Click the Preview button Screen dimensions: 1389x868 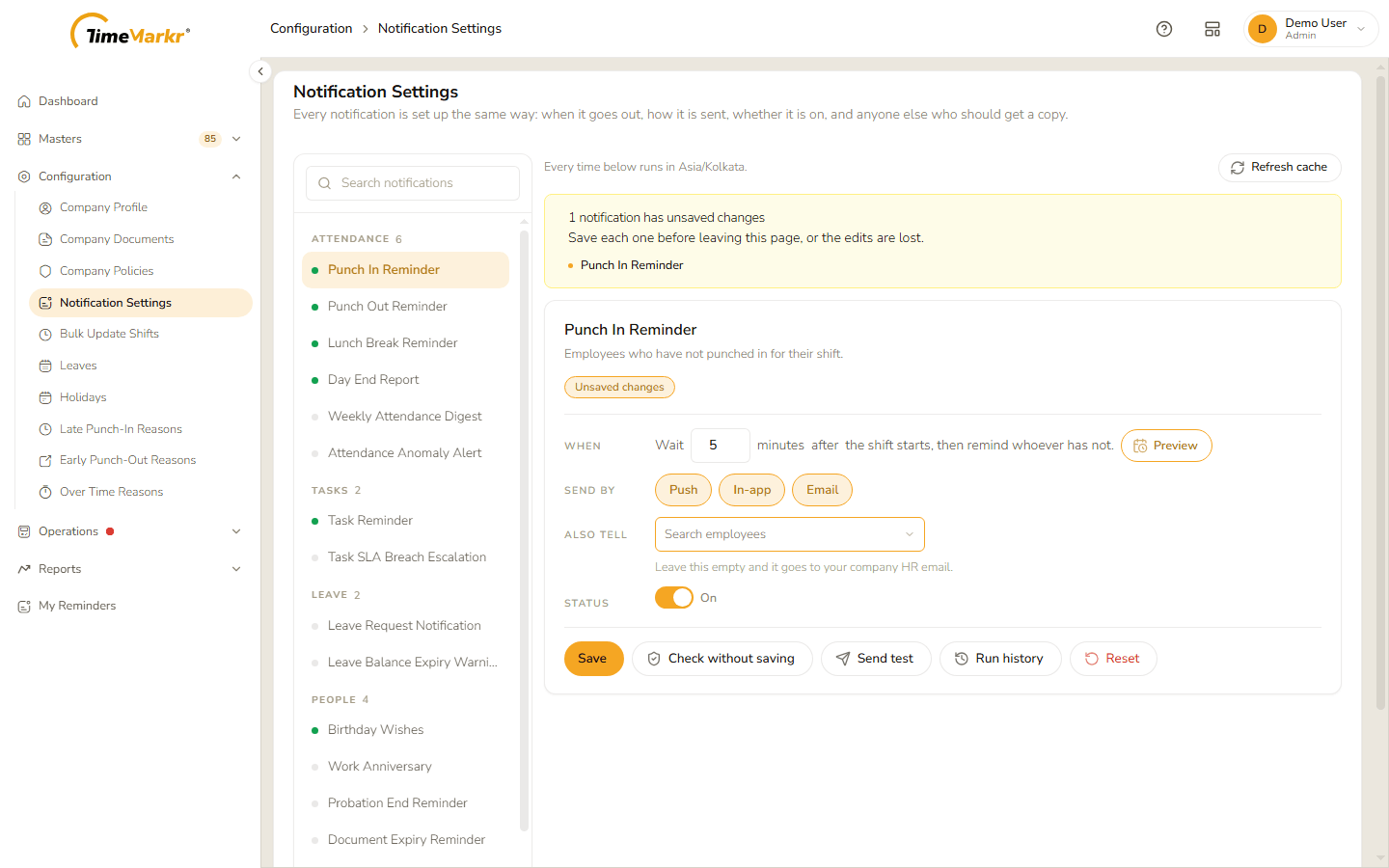(1166, 446)
